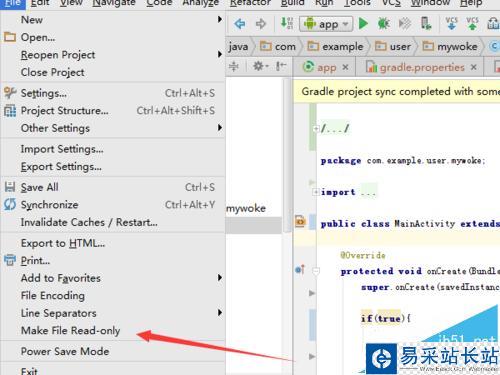Close the app editor tab
Image resolution: width=500 pixels, height=375 pixels.
pyautogui.click(x=345, y=67)
